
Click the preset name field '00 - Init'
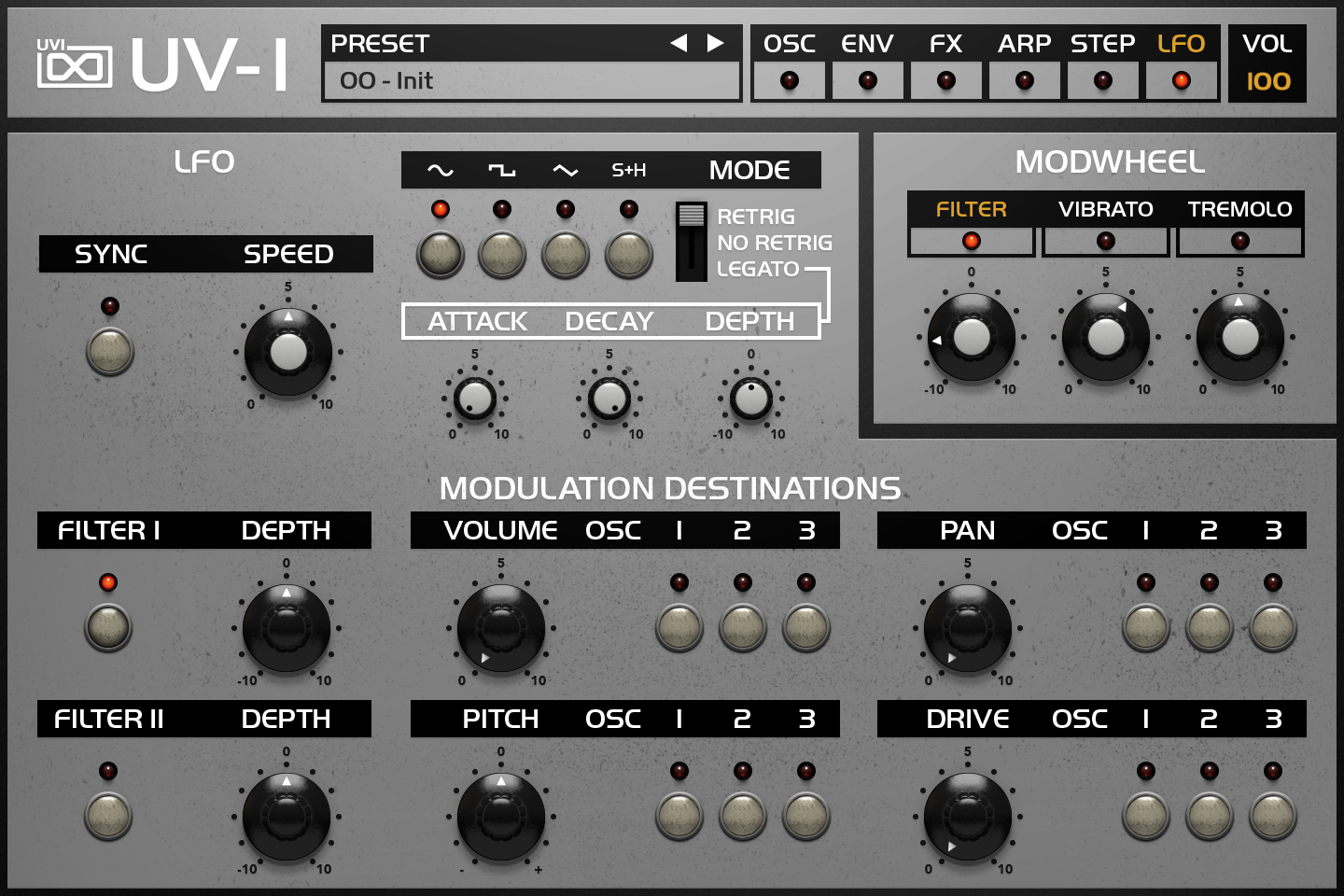point(531,81)
